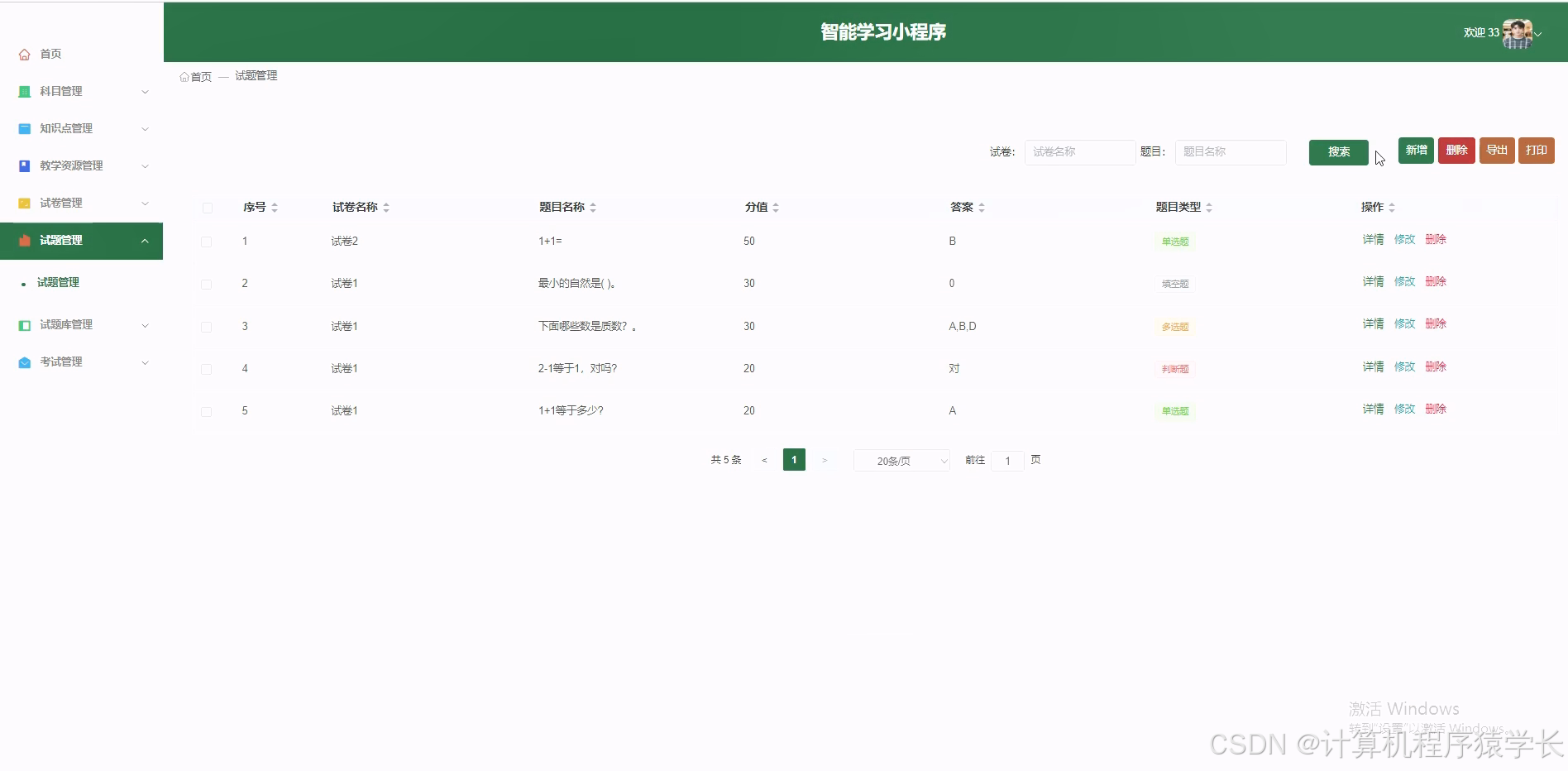1568x771 pixels.
Task: Open the 教学资源管理 book icon
Action: click(24, 165)
